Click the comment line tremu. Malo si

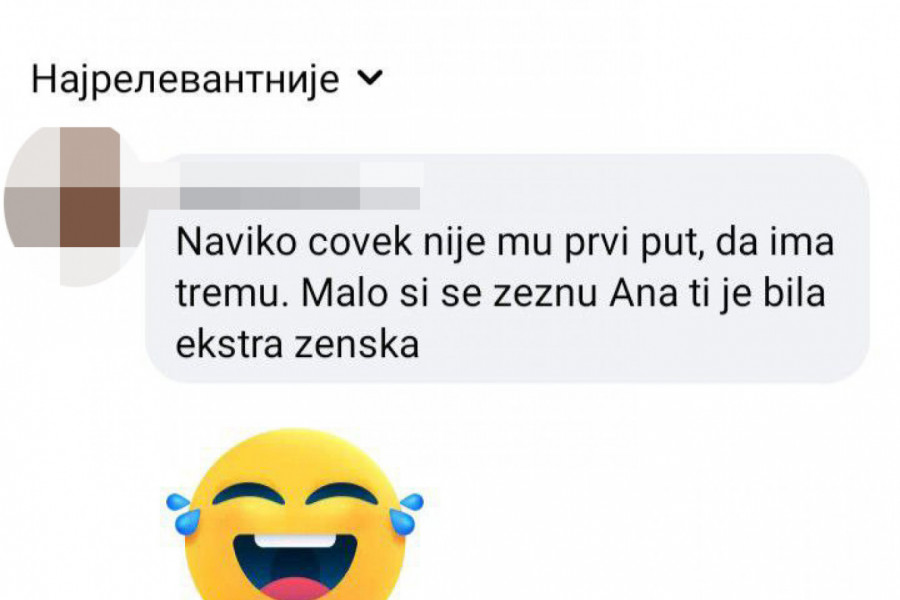pos(501,293)
